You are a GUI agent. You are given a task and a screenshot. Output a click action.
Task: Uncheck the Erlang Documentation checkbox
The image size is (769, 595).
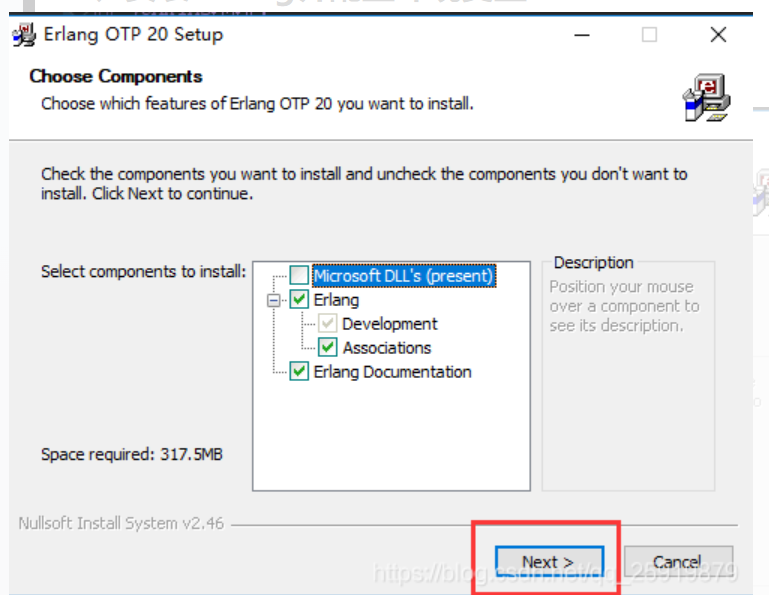(299, 371)
